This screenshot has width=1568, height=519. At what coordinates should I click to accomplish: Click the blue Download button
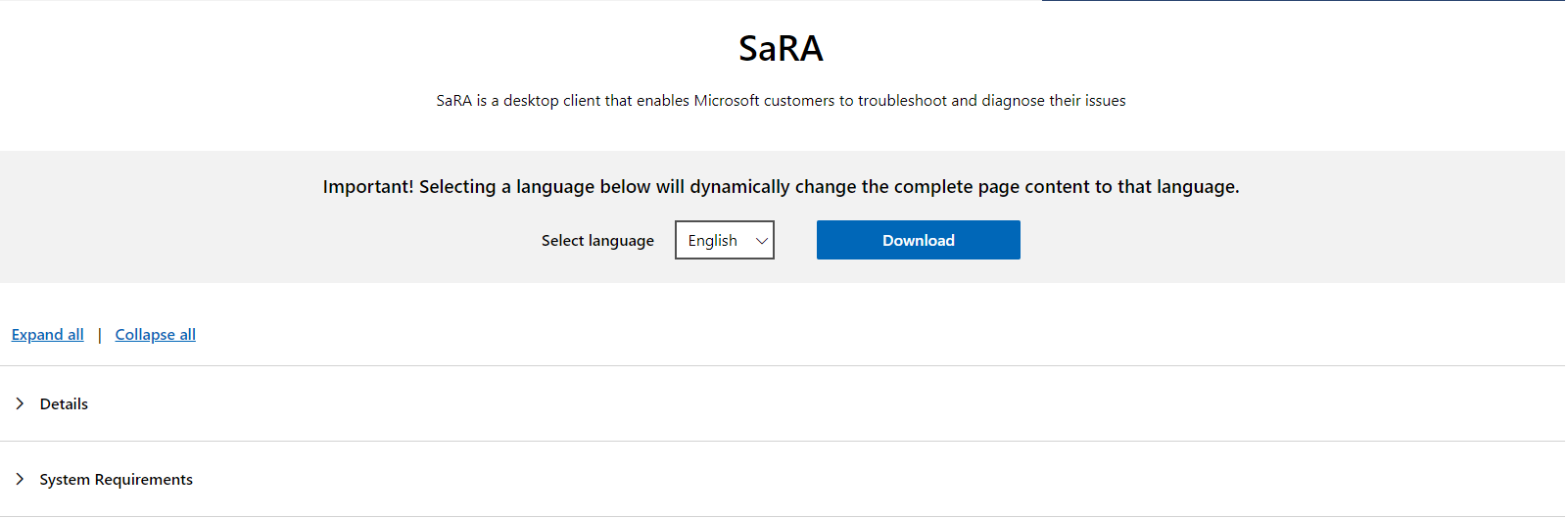tap(919, 240)
